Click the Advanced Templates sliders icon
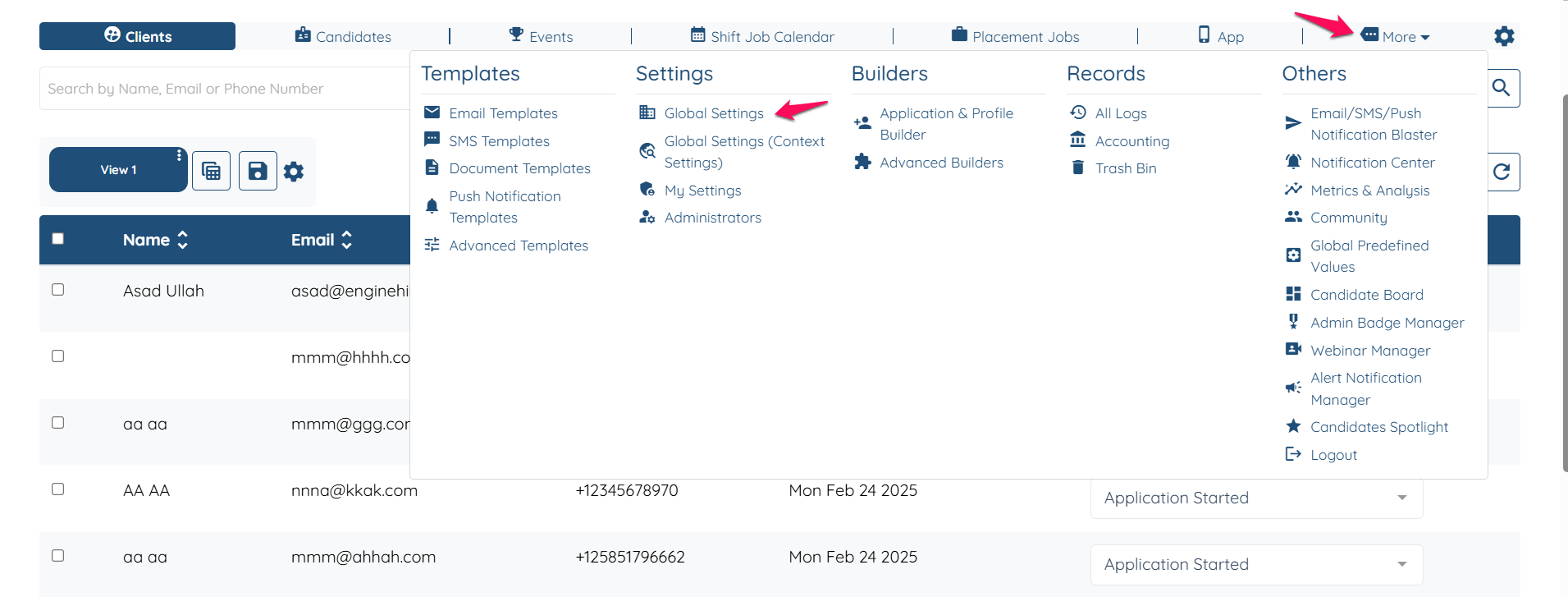 [432, 245]
